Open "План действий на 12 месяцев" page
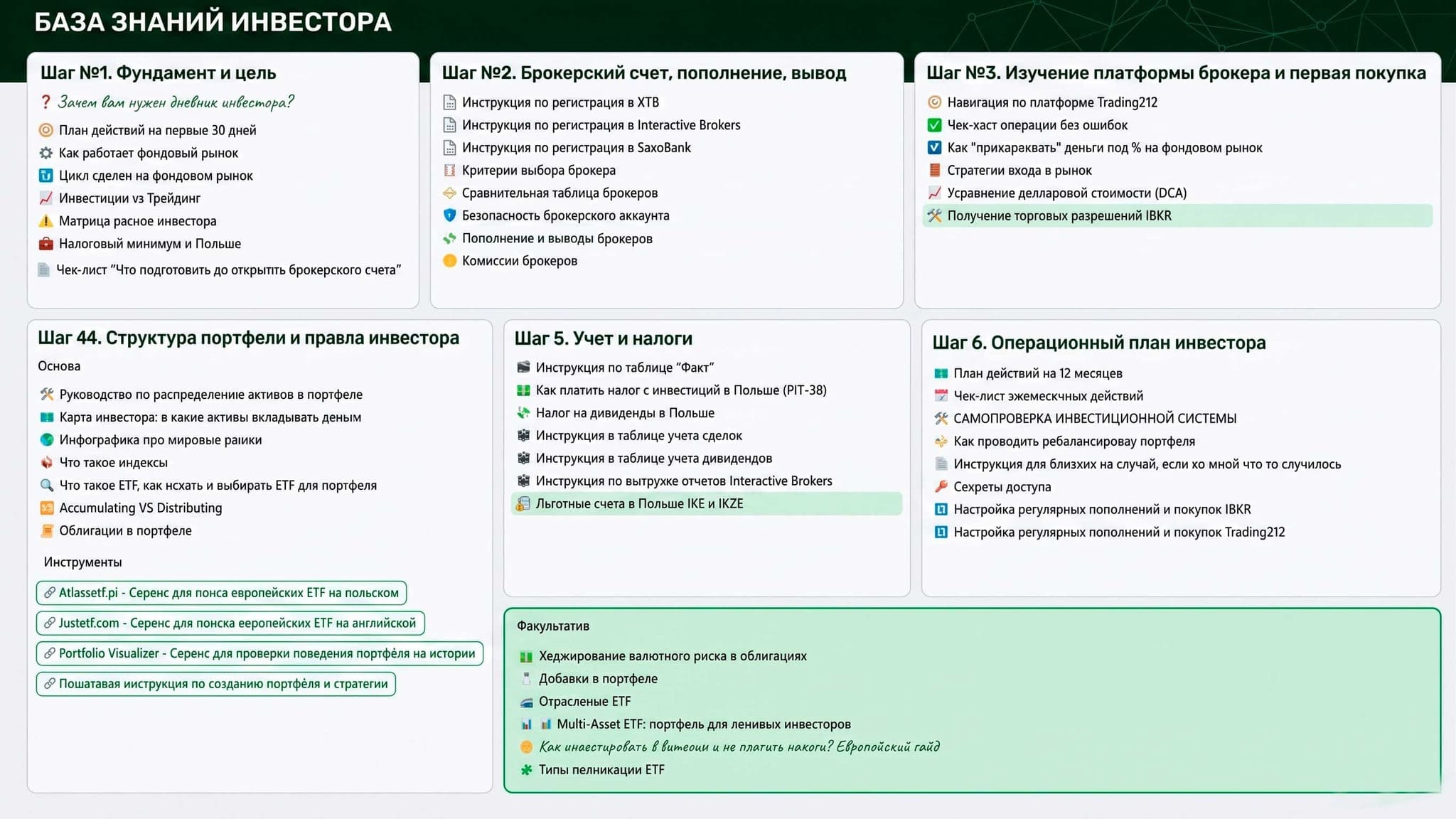 (x=1038, y=373)
